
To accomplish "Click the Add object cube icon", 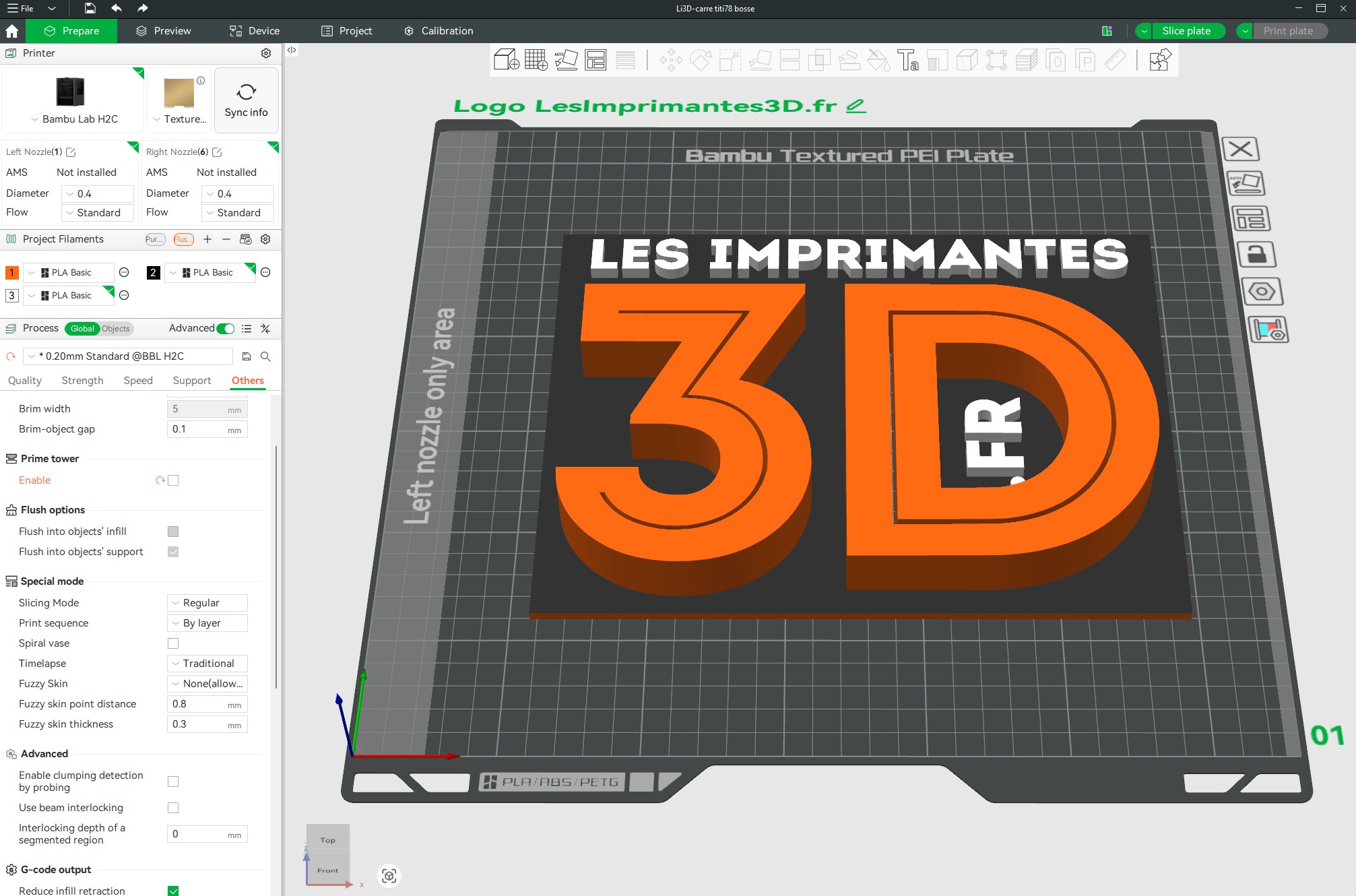I will coord(506,60).
